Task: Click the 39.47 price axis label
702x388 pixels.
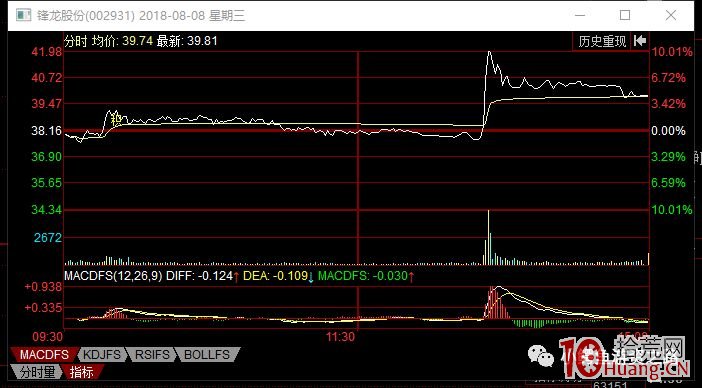Action: (47, 104)
